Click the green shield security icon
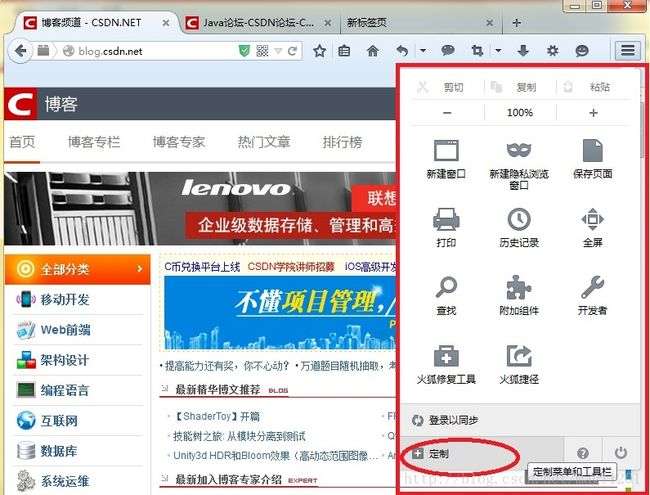Image resolution: width=650 pixels, height=495 pixels. click(x=244, y=51)
